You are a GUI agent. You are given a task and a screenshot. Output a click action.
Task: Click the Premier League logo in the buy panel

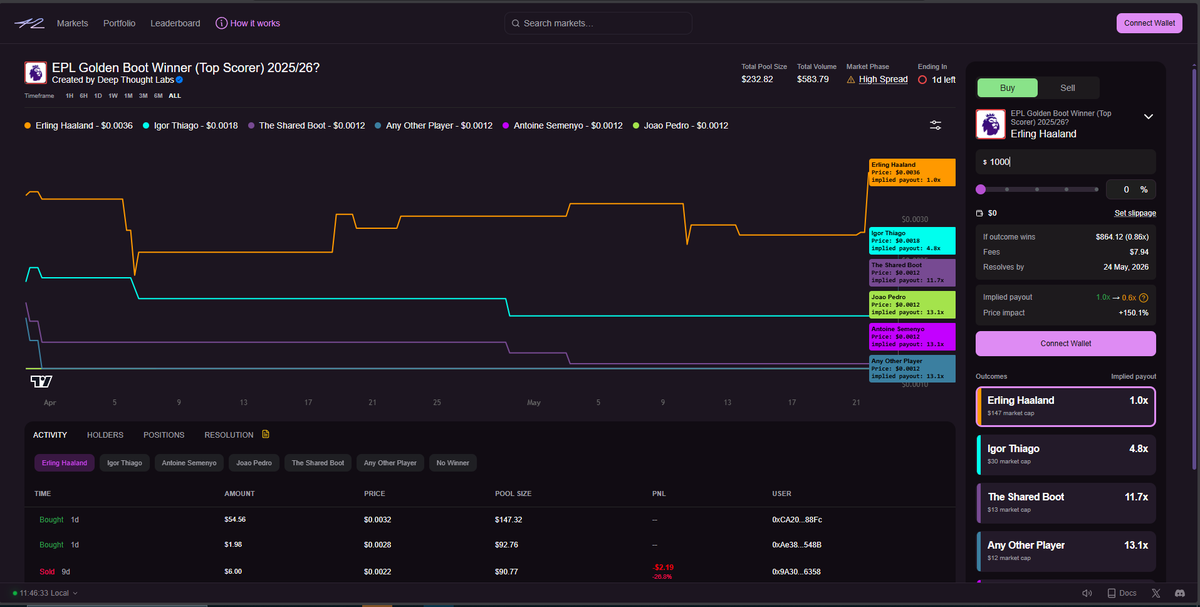990,124
